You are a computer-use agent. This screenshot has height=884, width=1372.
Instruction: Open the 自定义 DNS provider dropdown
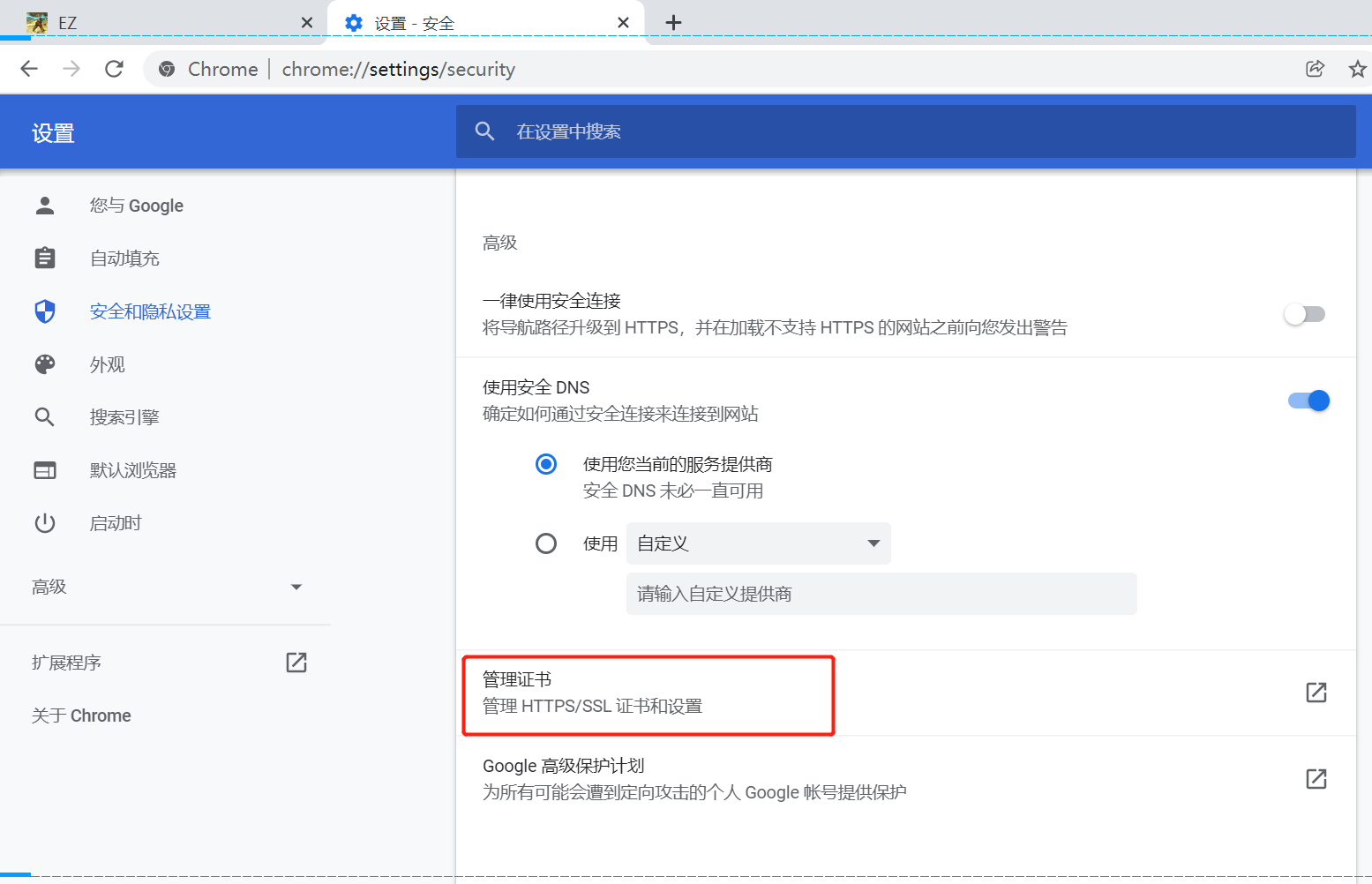758,543
